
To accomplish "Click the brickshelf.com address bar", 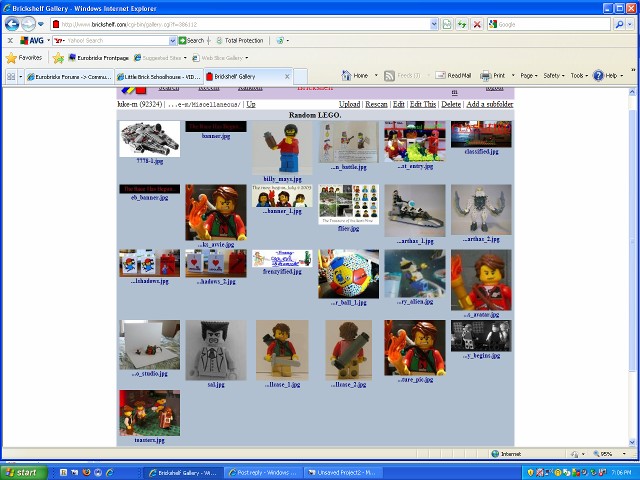I will [x=241, y=24].
